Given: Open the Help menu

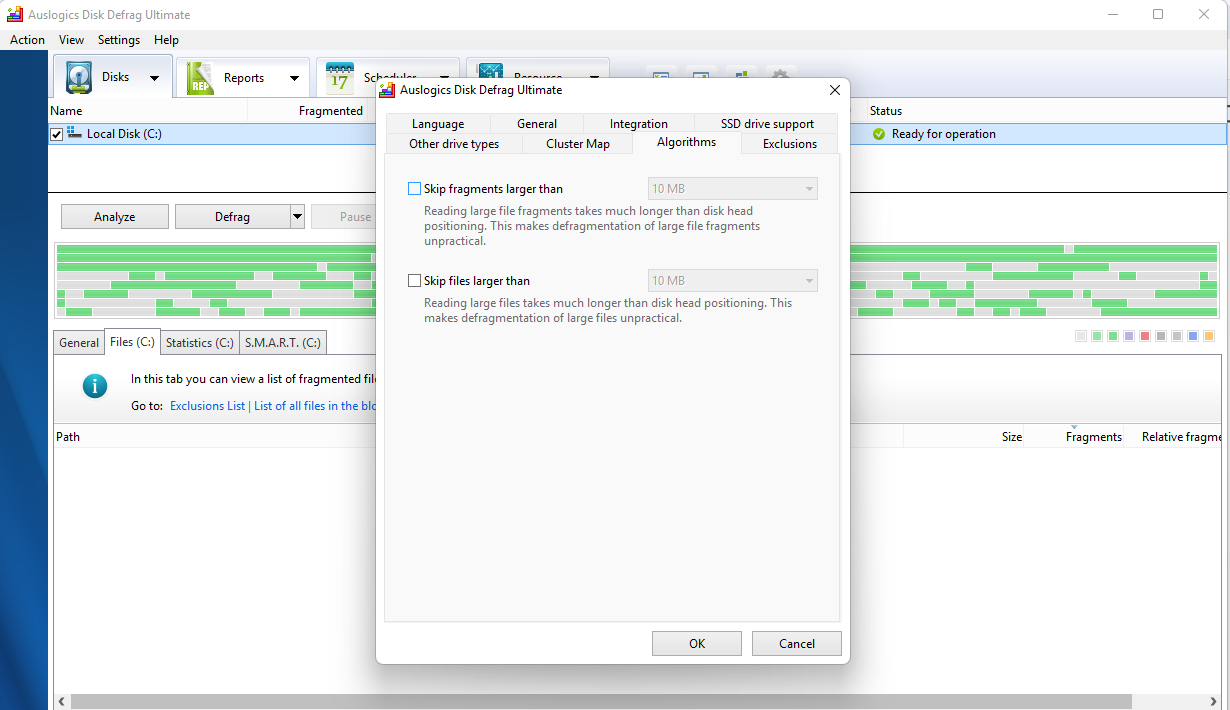Looking at the screenshot, I should click(167, 40).
